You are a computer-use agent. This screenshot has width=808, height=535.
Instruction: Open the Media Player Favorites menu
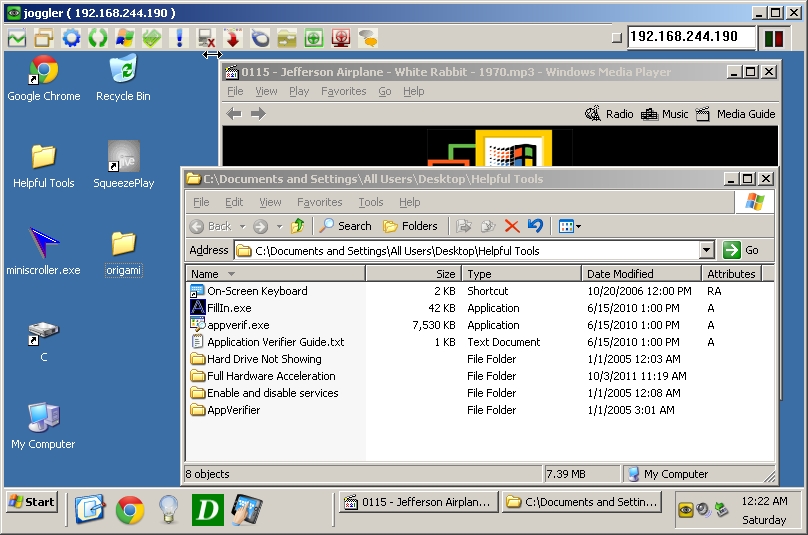[x=343, y=91]
